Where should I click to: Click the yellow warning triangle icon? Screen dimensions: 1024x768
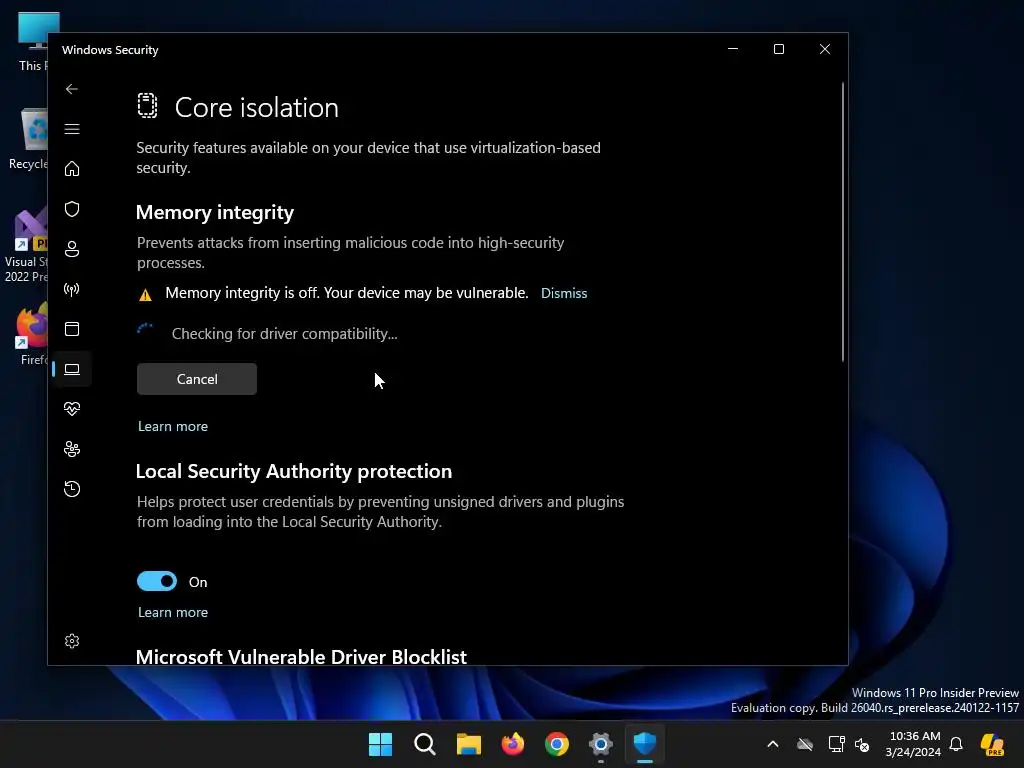coord(145,295)
